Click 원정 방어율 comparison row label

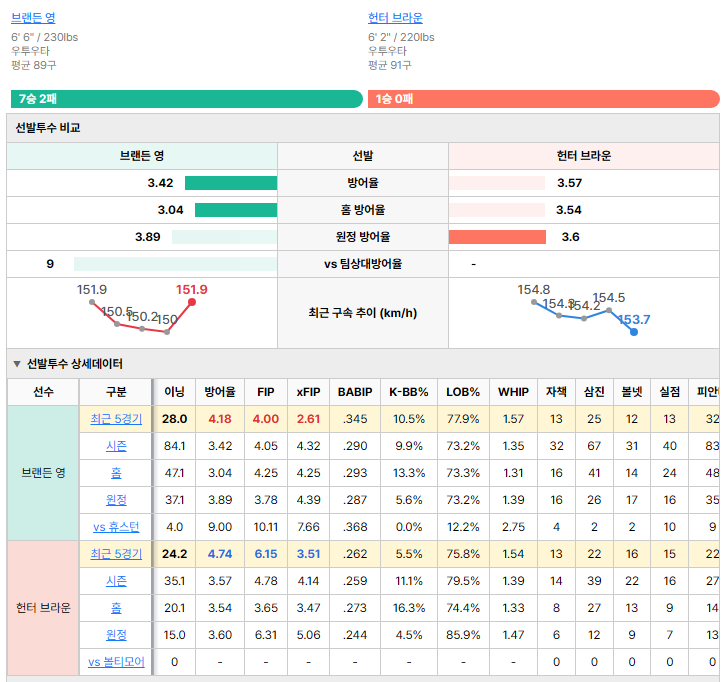click(x=363, y=237)
